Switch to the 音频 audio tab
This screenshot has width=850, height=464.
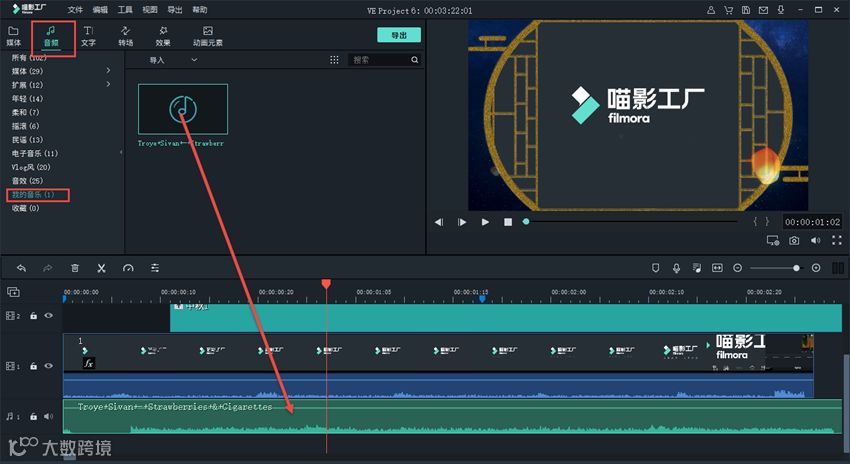click(51, 36)
